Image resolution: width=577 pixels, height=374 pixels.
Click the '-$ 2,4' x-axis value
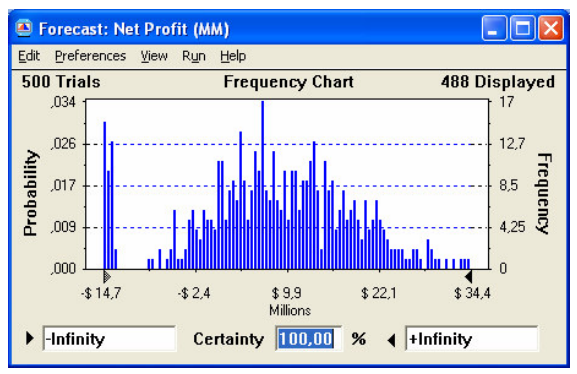click(x=194, y=293)
